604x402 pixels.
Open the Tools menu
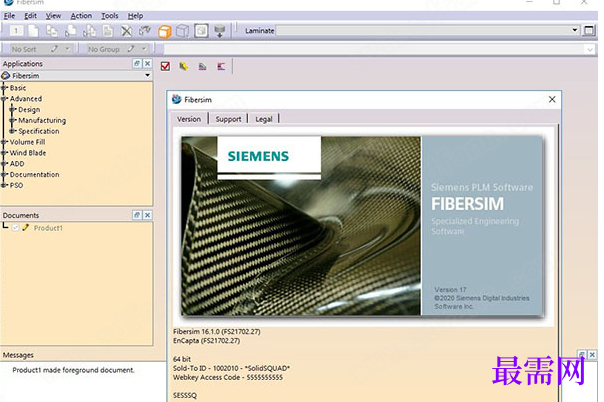[110, 16]
